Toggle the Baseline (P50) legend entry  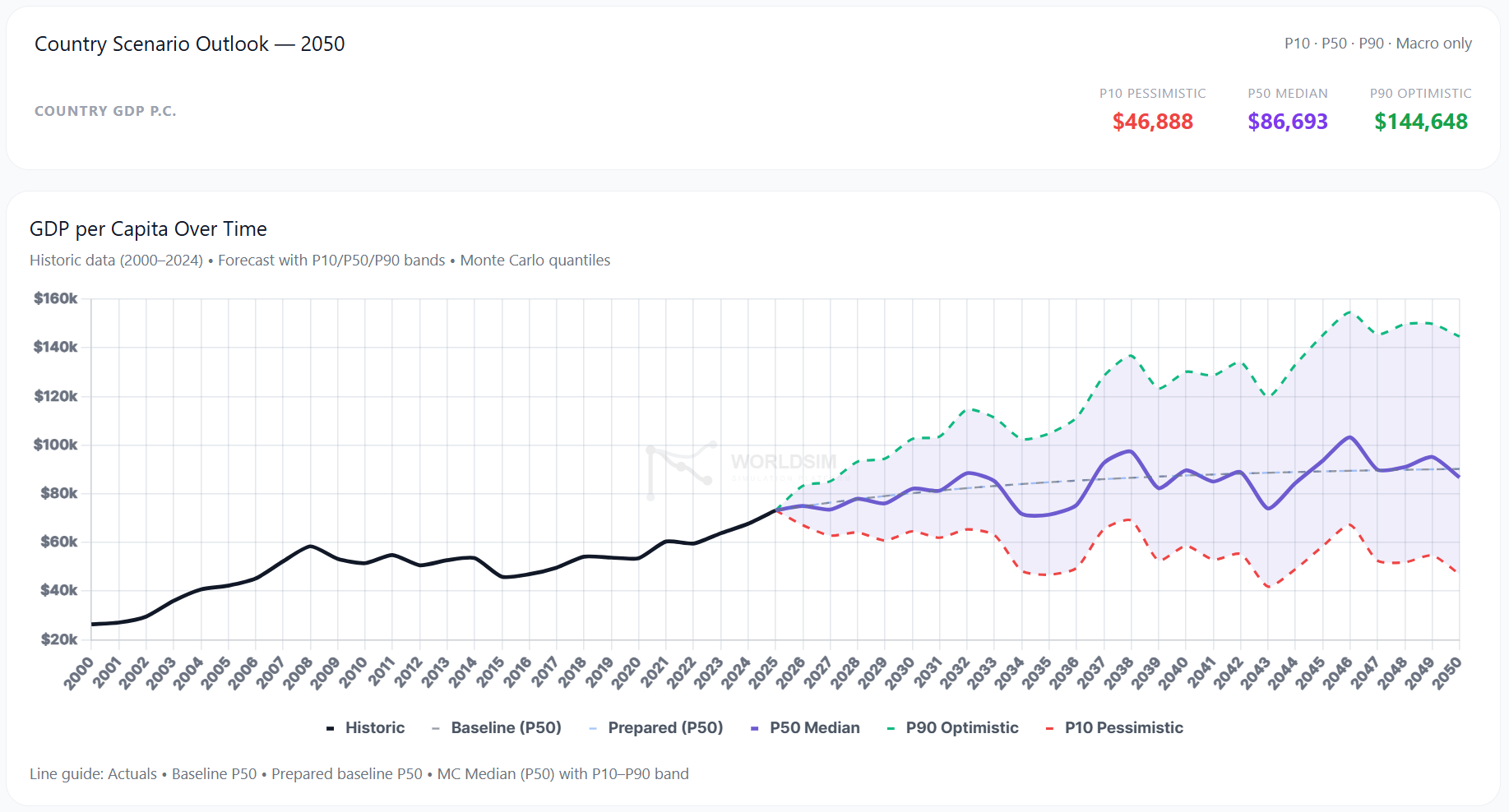[x=496, y=728]
